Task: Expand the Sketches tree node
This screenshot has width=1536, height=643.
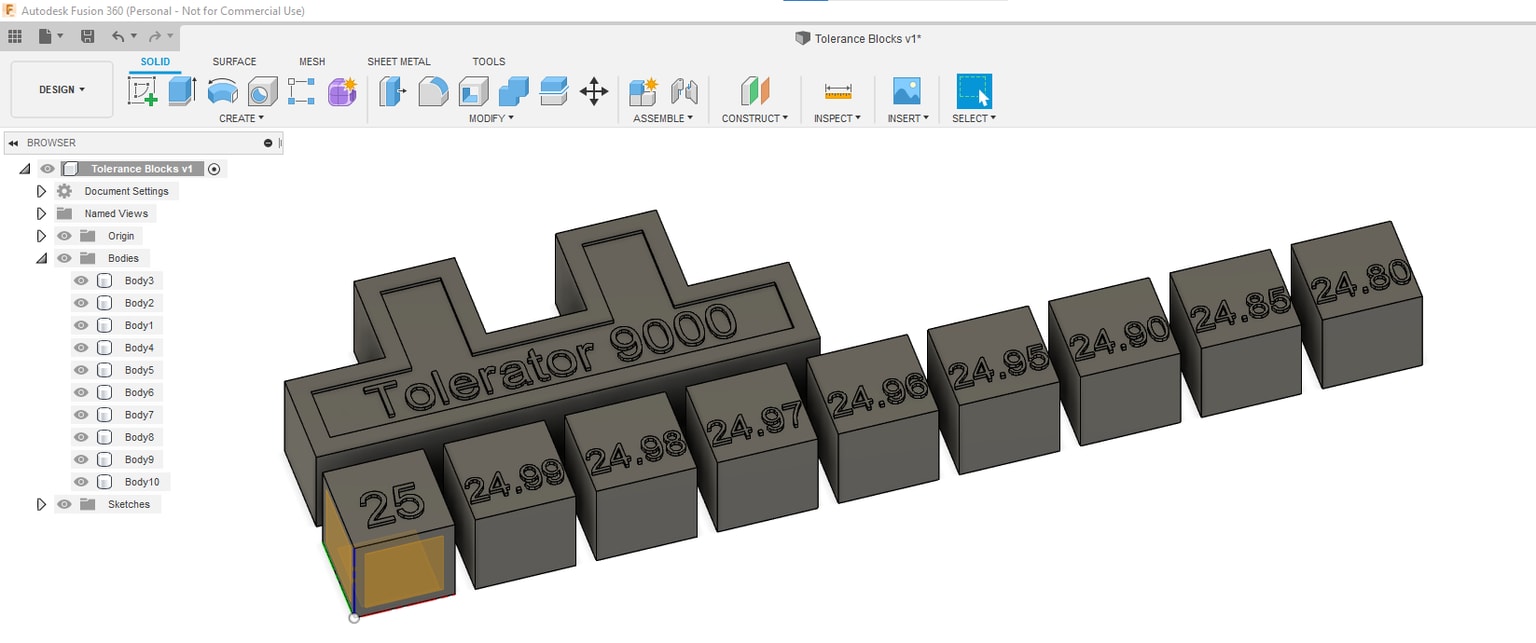Action: [41, 504]
